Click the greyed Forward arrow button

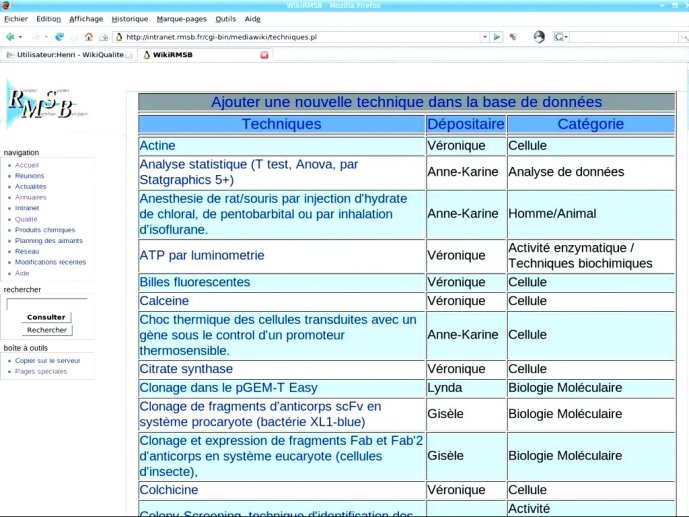tap(36, 37)
